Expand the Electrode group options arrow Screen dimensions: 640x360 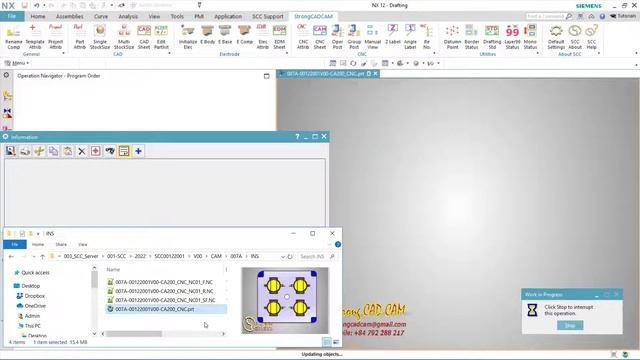(x=287, y=53)
